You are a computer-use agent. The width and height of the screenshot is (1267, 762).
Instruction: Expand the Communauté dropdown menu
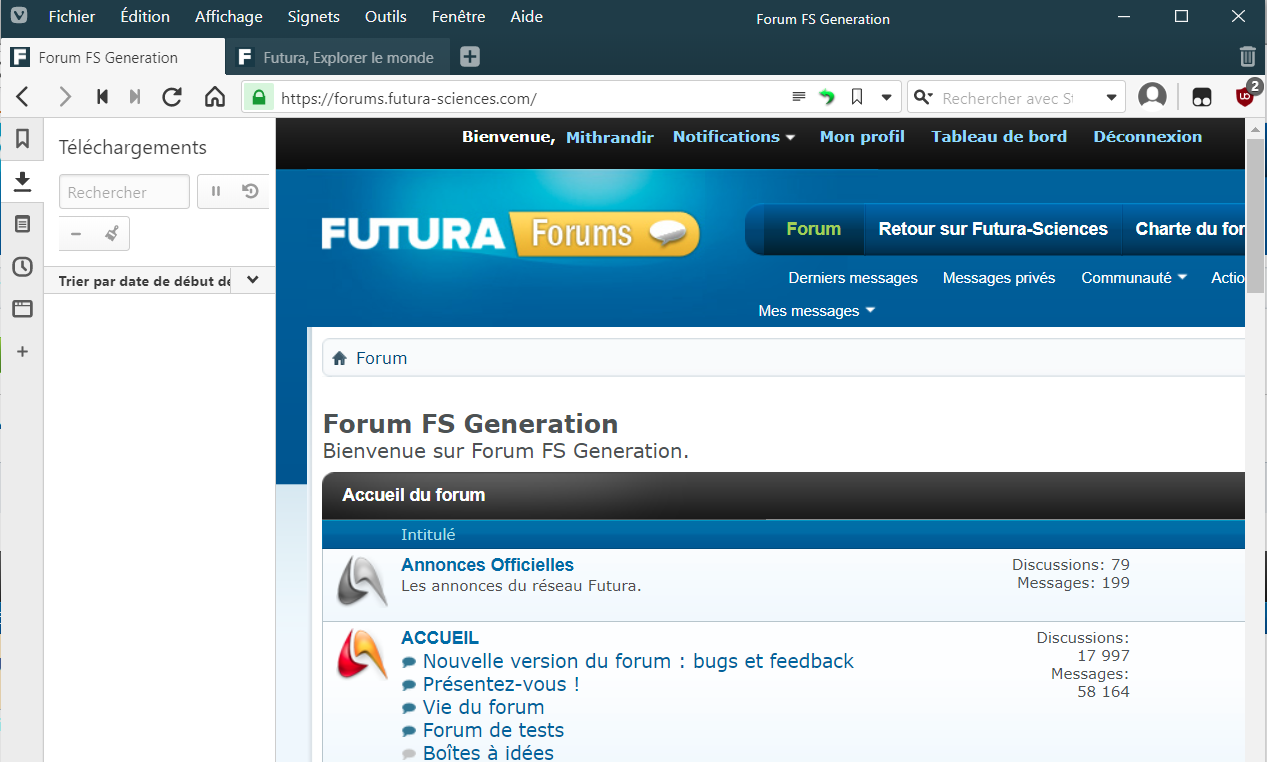(x=1134, y=278)
